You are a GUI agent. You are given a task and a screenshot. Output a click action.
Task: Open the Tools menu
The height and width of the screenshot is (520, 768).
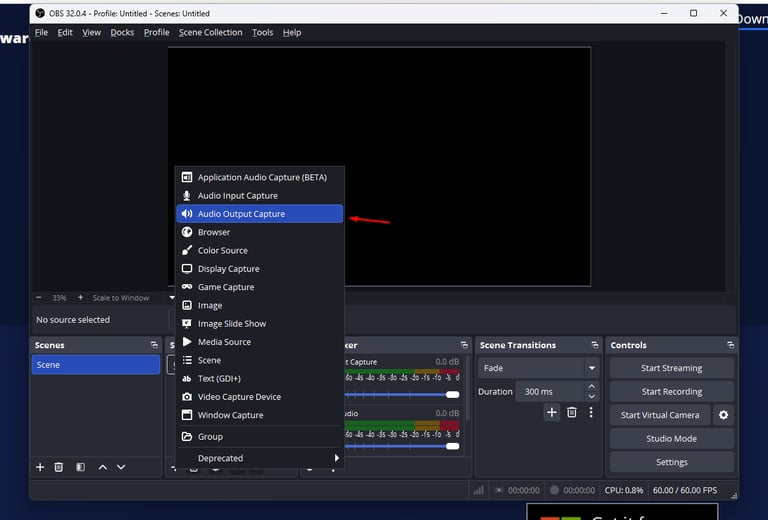tap(263, 32)
